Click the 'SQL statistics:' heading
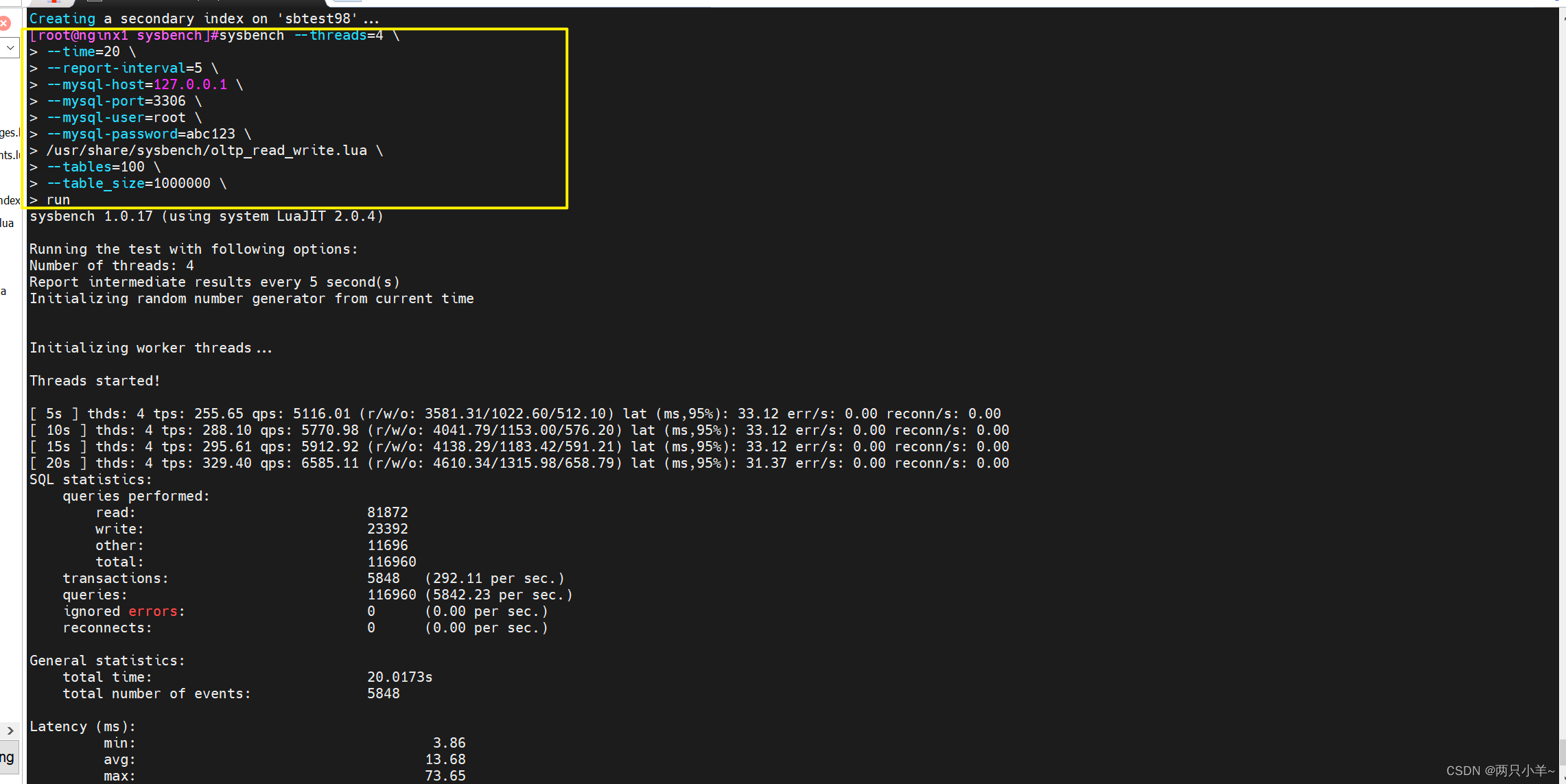Screen dimensions: 1566x784 pos(91,479)
